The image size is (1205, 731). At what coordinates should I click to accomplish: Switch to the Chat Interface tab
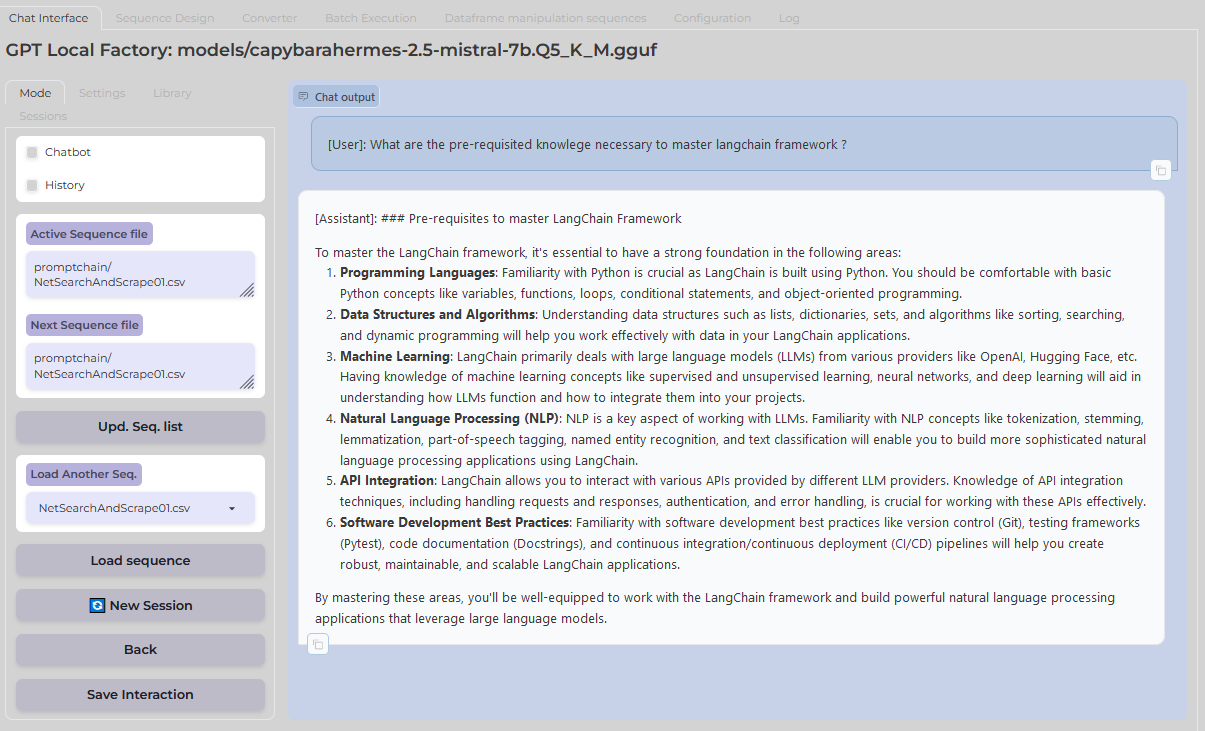[x=49, y=18]
